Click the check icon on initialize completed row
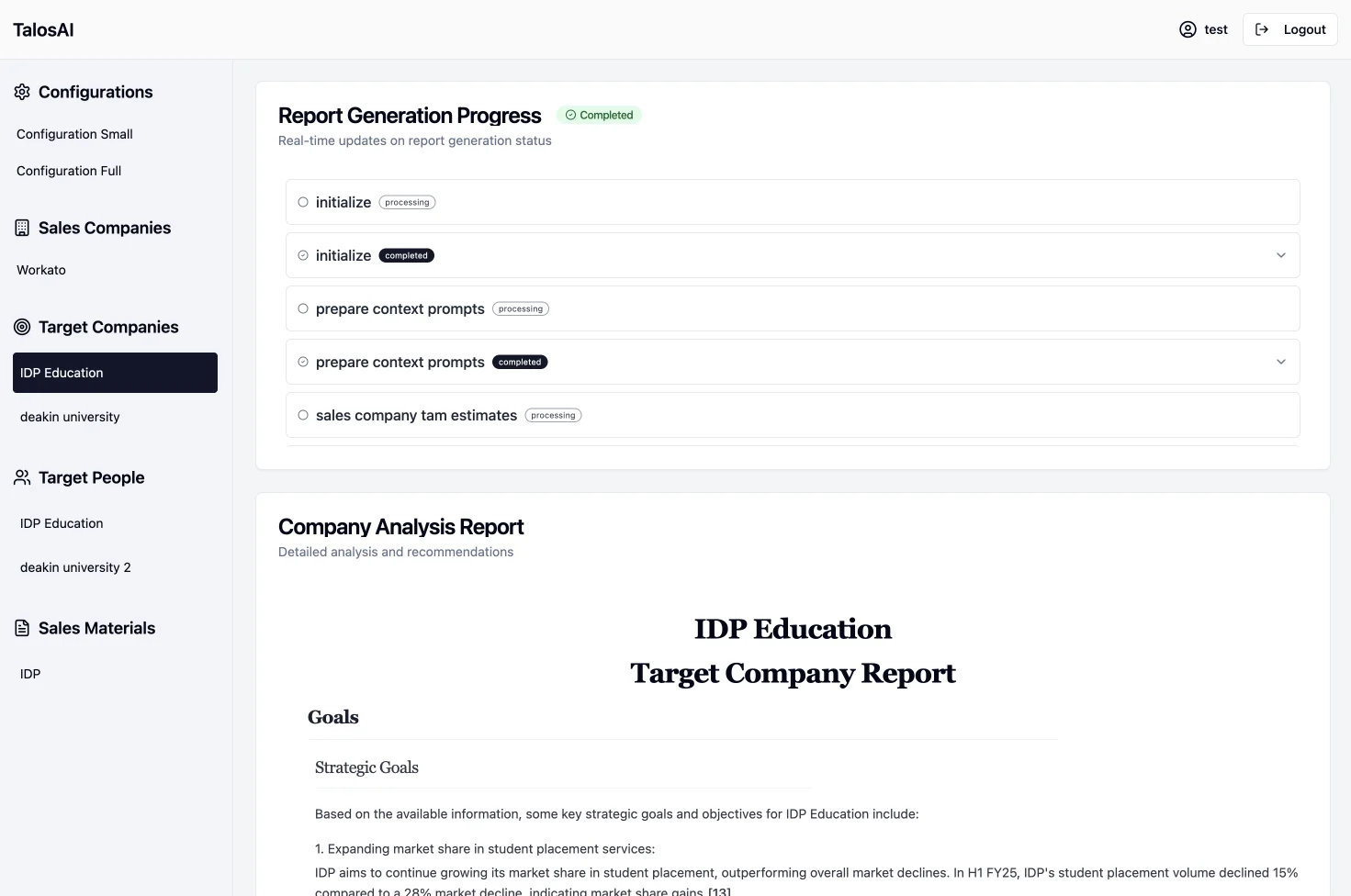Screen dimensions: 1351x896 [x=303, y=255]
